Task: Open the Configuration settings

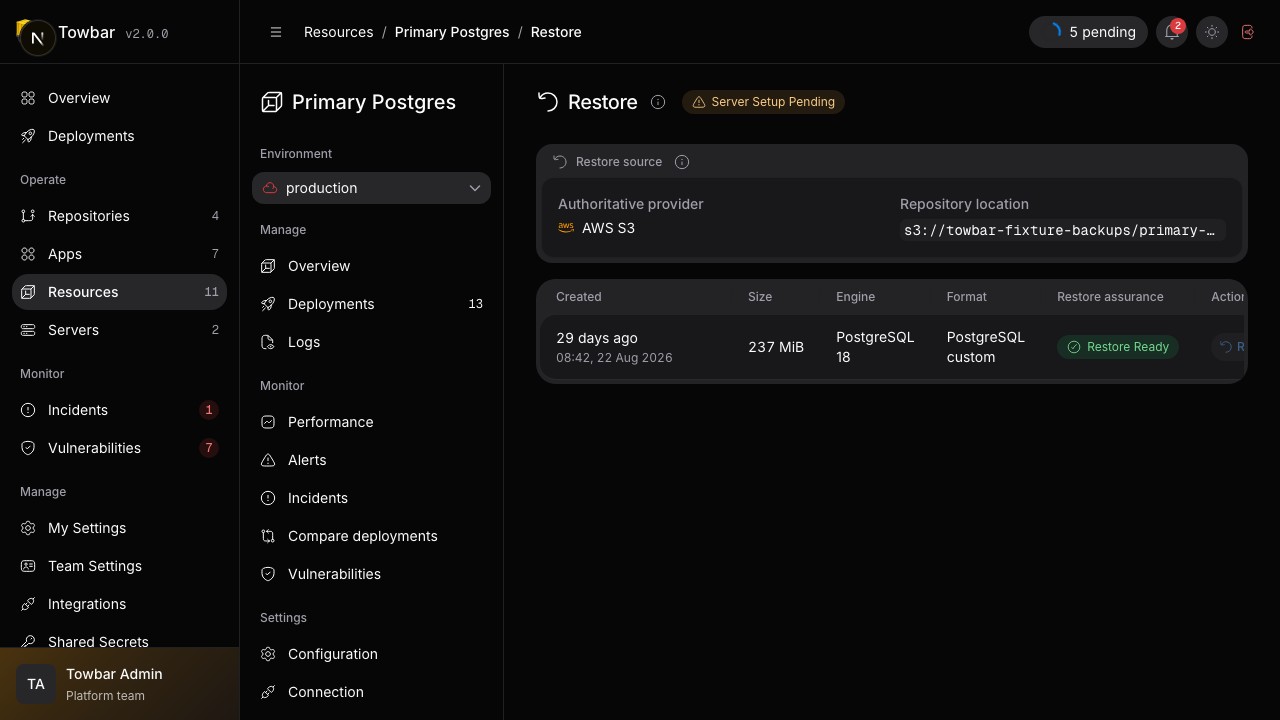Action: pyautogui.click(x=371, y=654)
